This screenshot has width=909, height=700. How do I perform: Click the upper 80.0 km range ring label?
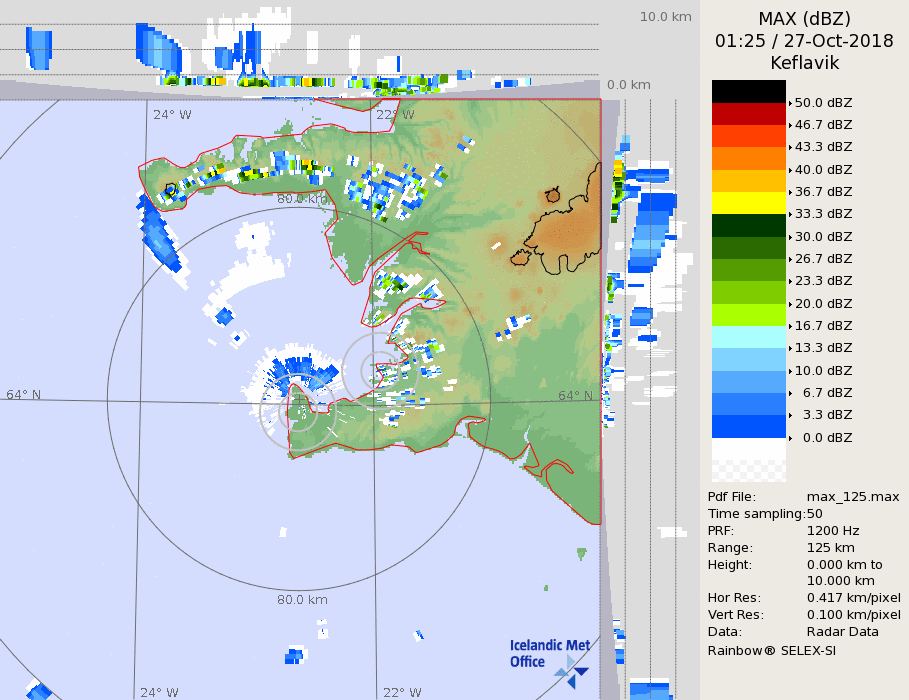click(302, 199)
